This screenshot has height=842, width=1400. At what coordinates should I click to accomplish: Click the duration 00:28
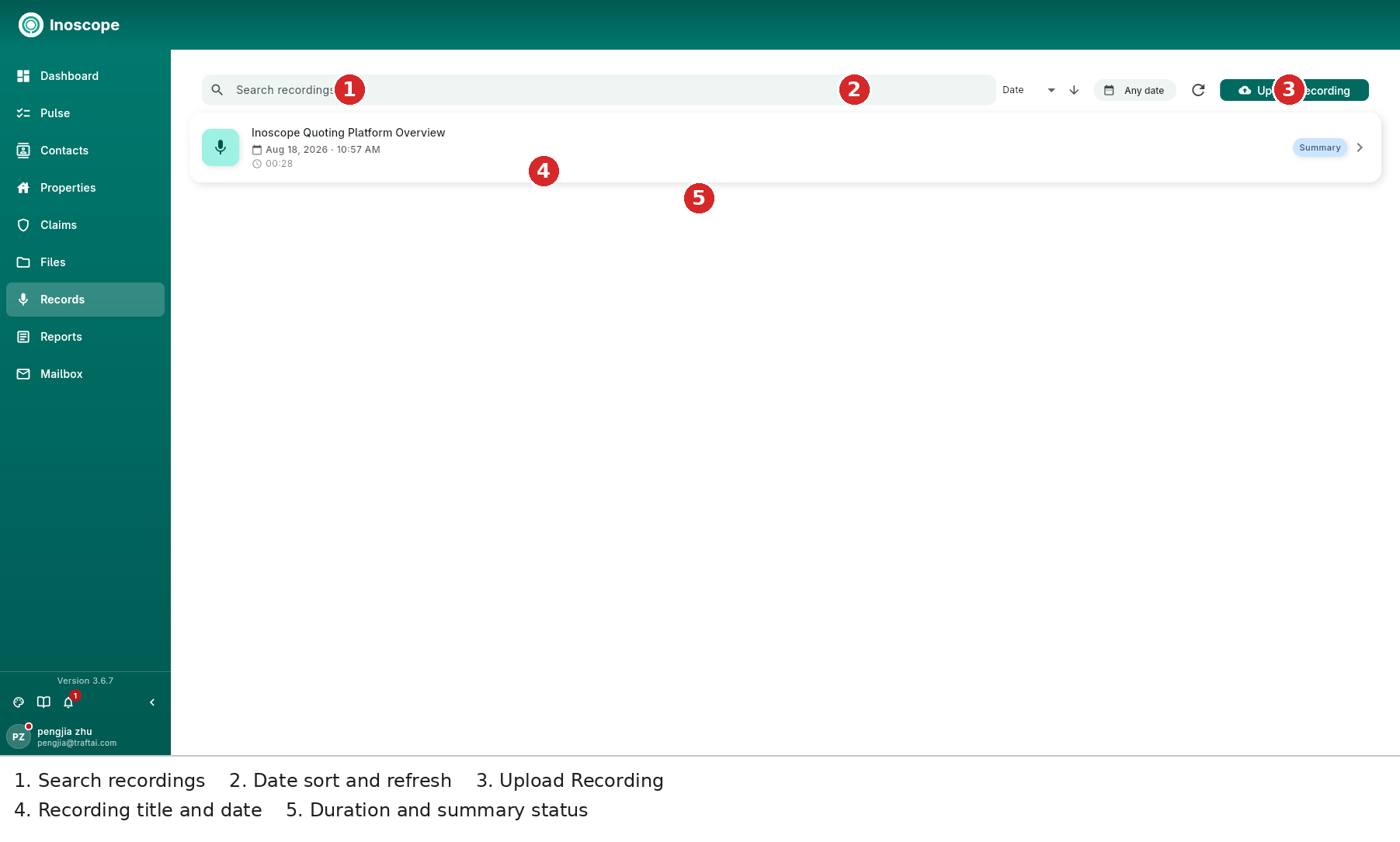(279, 164)
